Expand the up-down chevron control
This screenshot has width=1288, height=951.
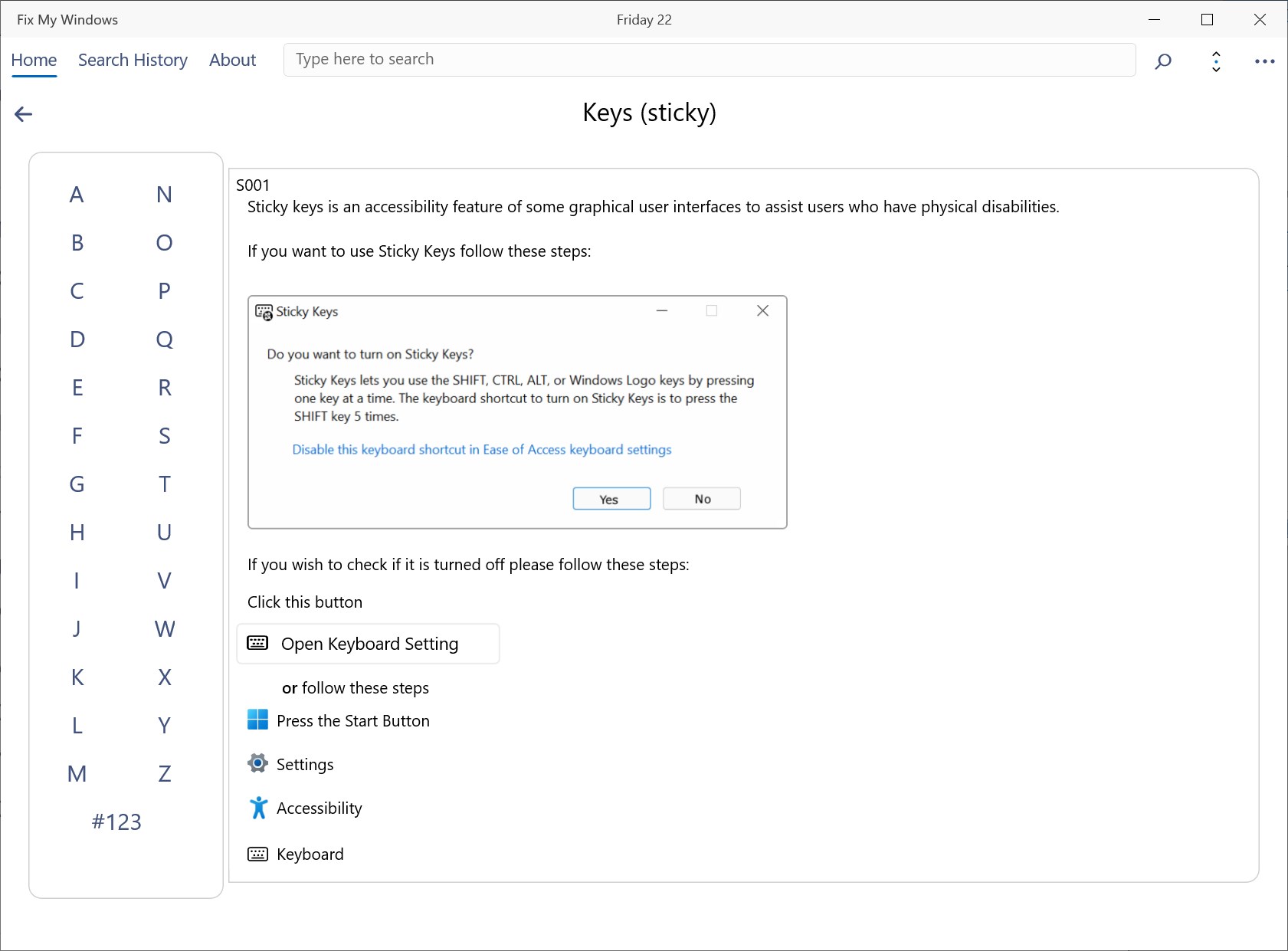1216,61
